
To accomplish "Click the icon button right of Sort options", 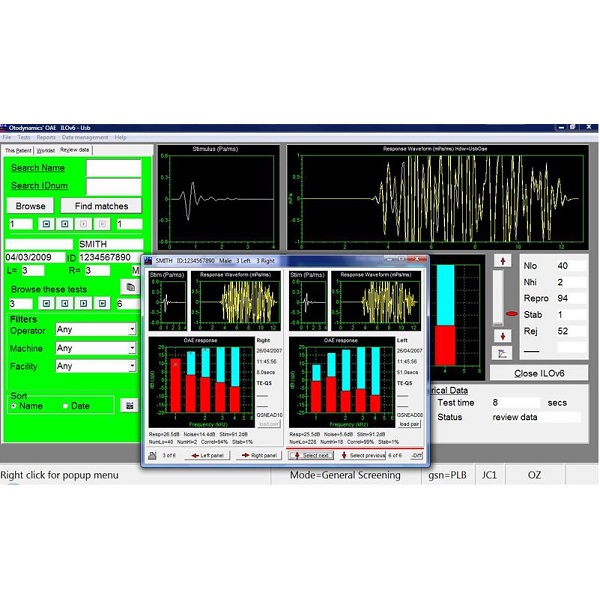I will tap(129, 405).
